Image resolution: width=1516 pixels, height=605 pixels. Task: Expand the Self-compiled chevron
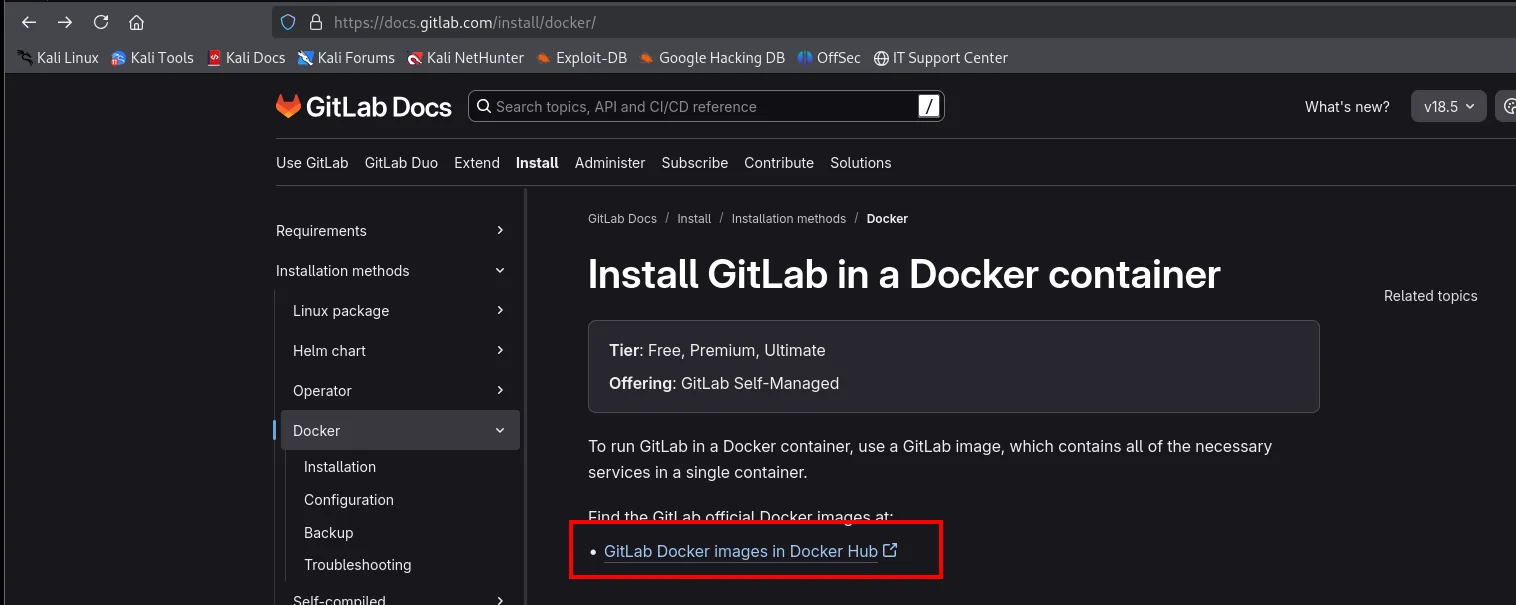[500, 599]
